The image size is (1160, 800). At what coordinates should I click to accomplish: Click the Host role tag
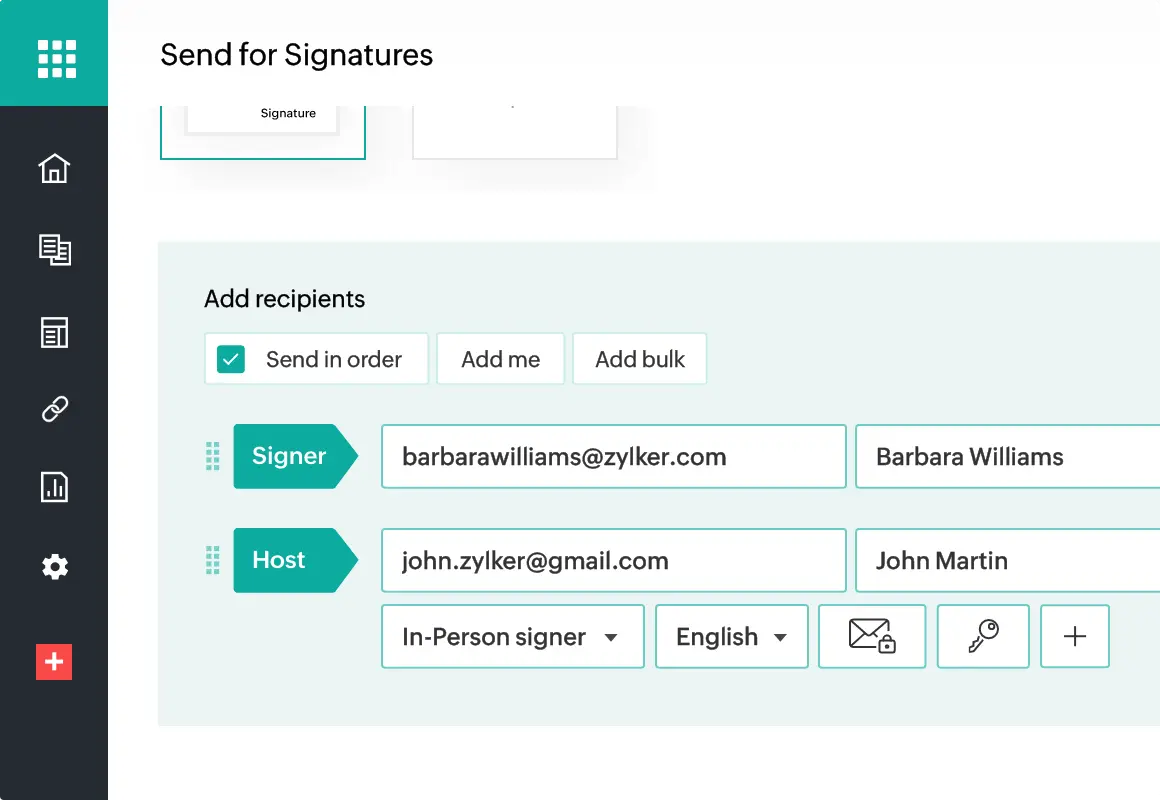coord(280,560)
